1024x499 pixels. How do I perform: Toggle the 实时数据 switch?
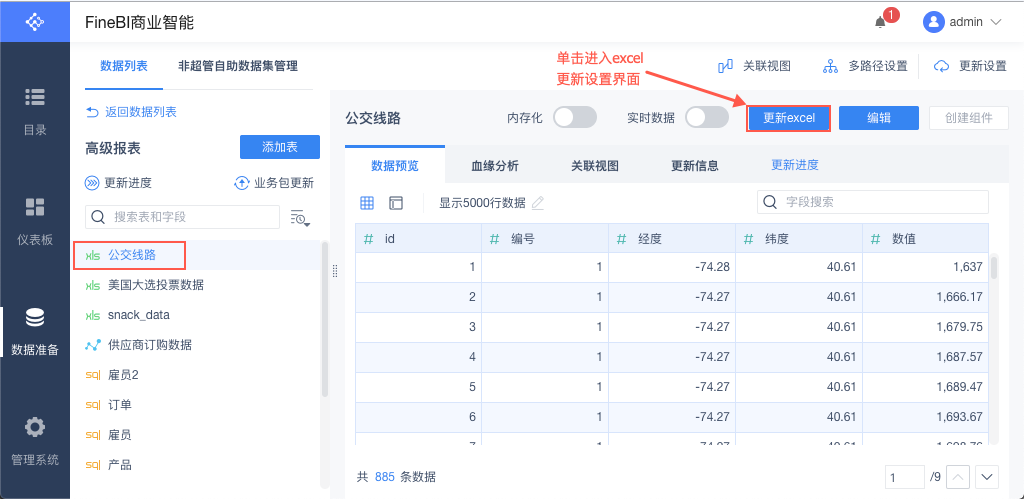click(x=707, y=117)
